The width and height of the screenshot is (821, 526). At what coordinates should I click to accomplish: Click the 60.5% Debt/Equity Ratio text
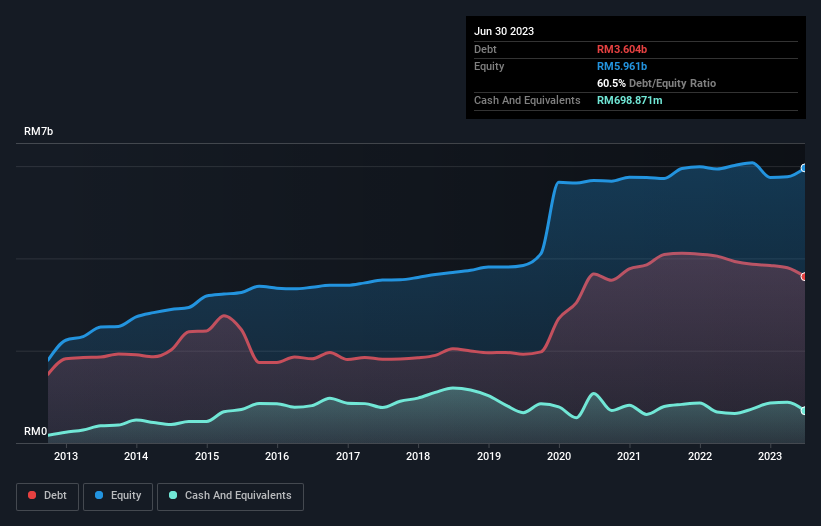(x=656, y=83)
